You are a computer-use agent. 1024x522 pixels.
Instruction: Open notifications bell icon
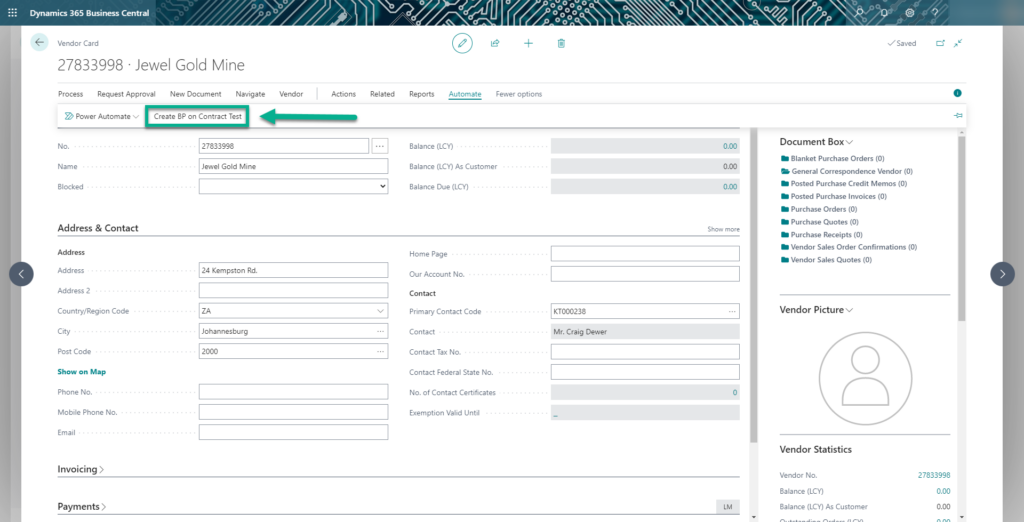[x=884, y=12]
